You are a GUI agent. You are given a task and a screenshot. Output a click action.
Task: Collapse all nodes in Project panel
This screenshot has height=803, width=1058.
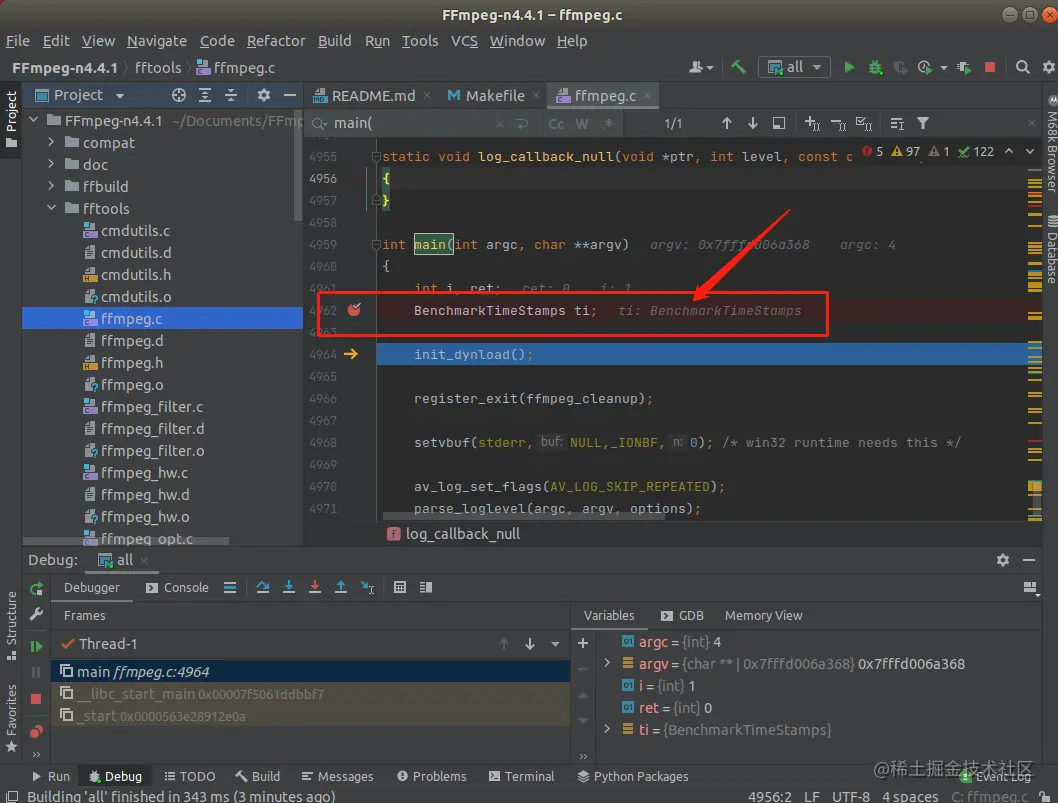pos(231,95)
